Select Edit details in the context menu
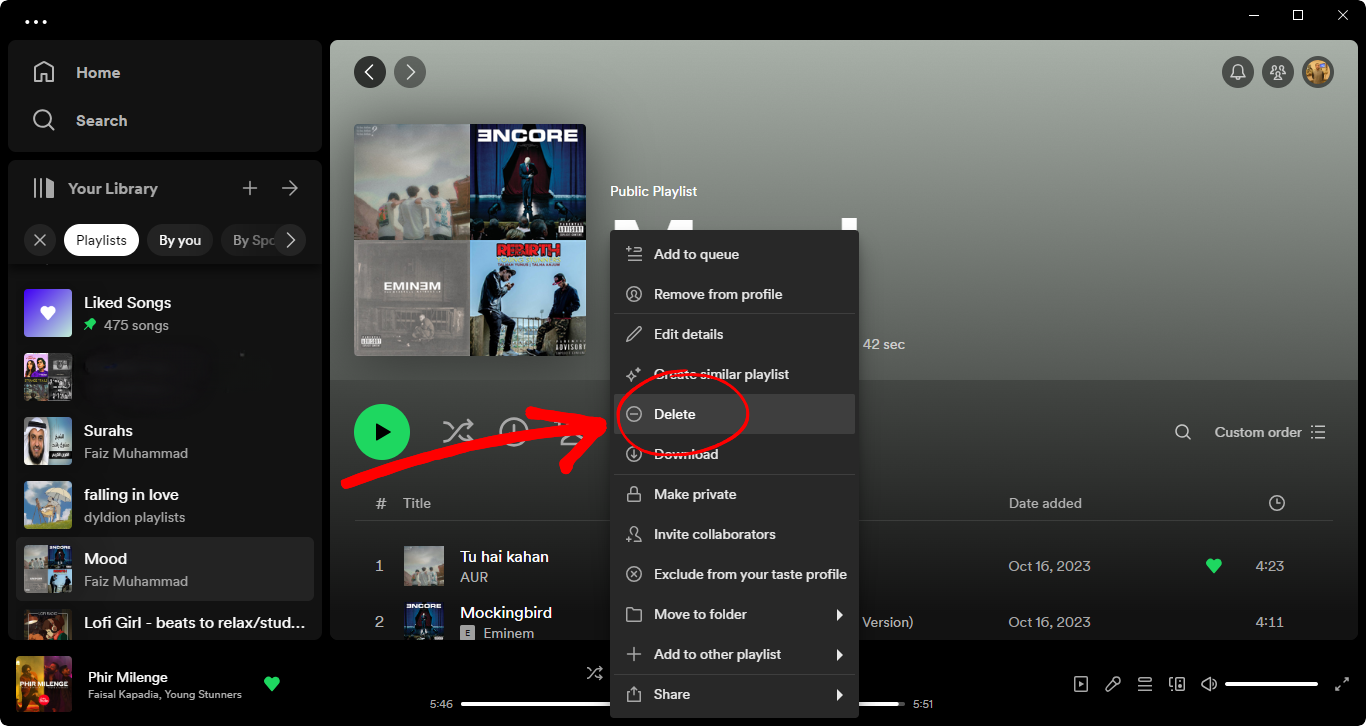 pos(735,334)
